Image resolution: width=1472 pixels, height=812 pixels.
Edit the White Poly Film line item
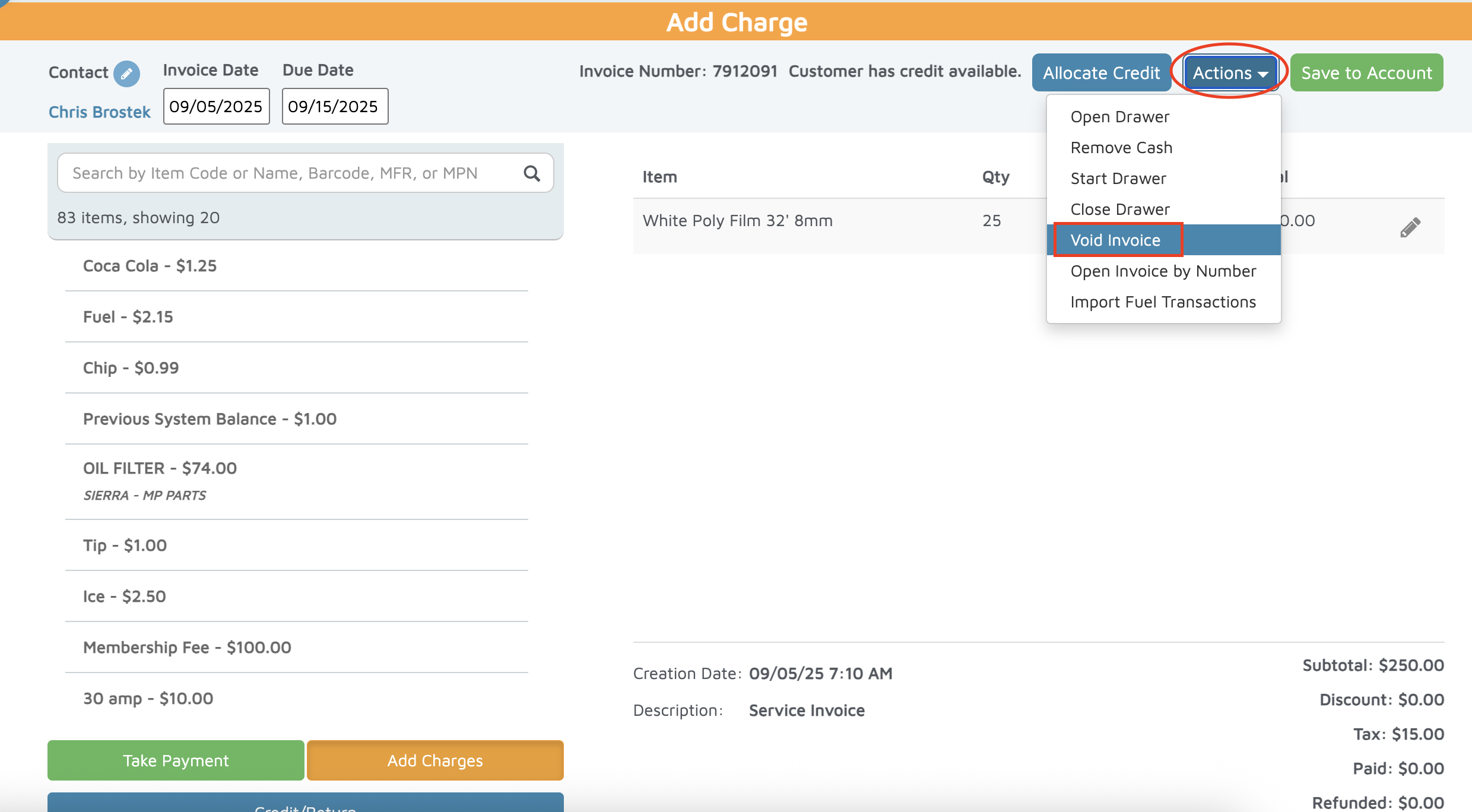[1410, 227]
